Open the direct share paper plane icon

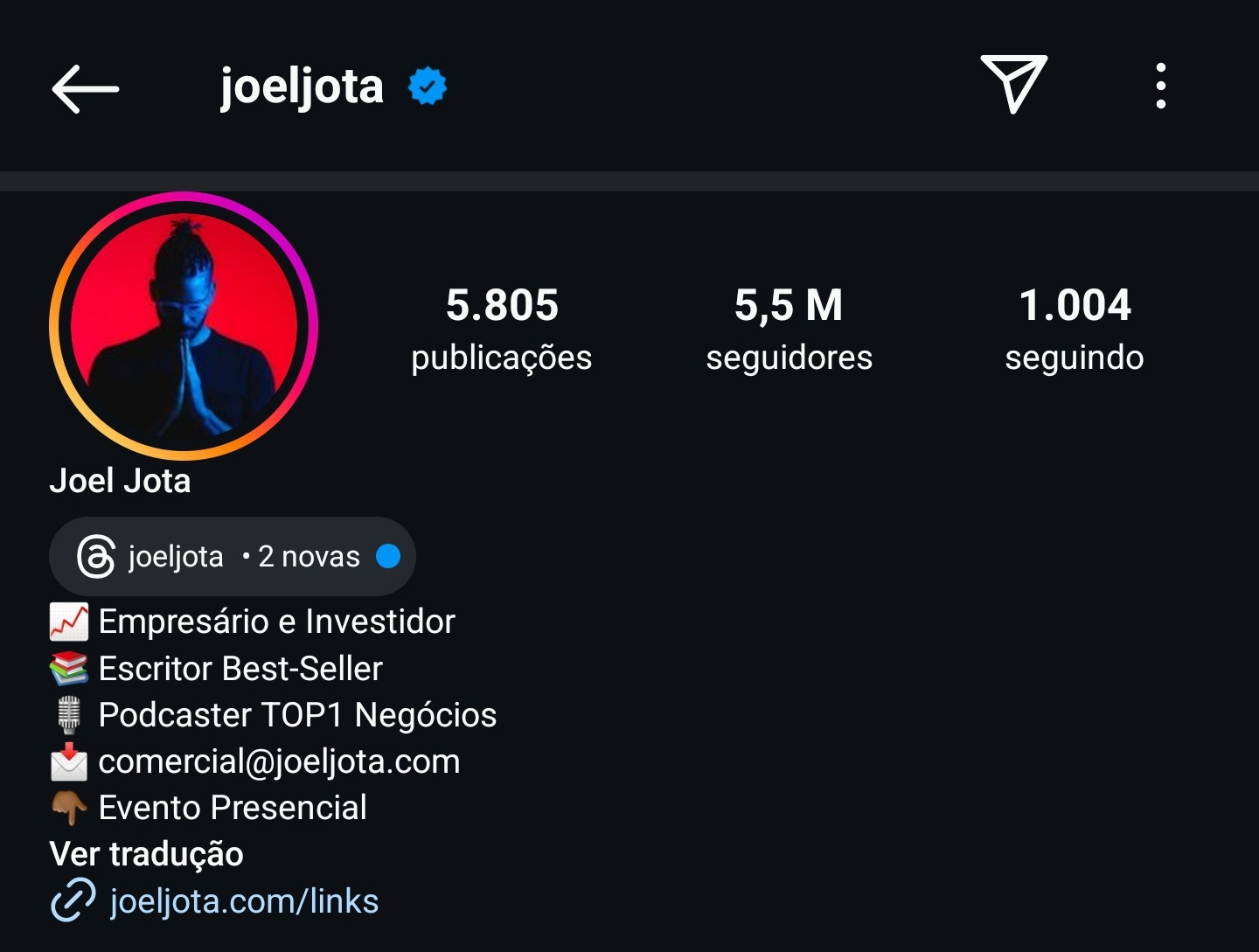1015,86
